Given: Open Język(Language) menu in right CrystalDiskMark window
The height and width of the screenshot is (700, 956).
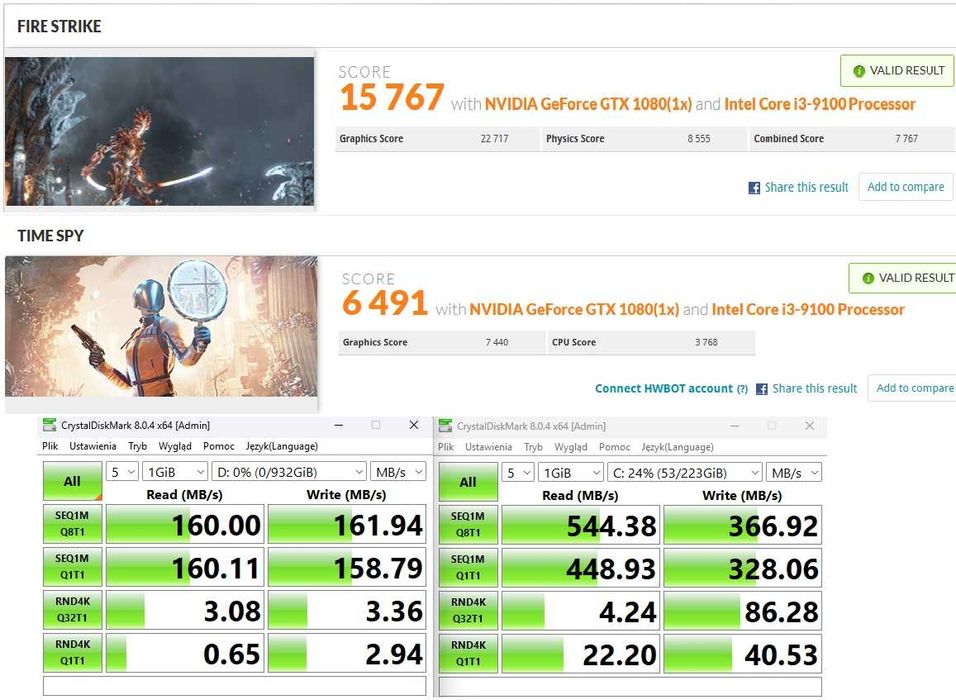Looking at the screenshot, I should 677,446.
